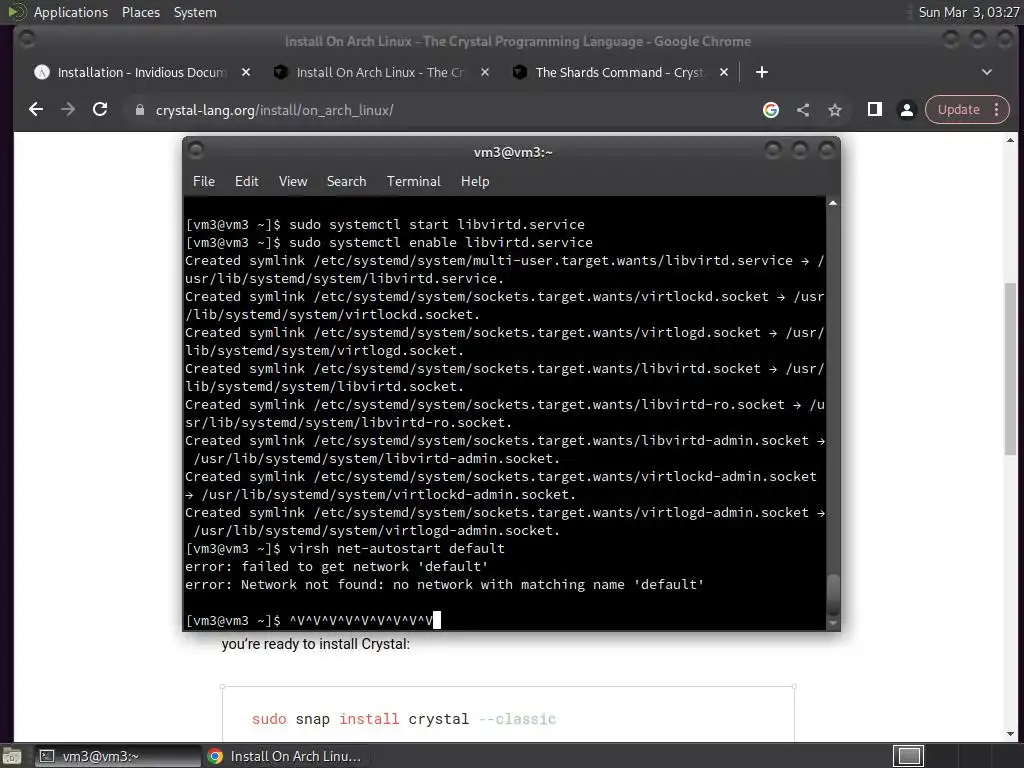Click the workspace switcher in bottom panel

tap(908, 756)
